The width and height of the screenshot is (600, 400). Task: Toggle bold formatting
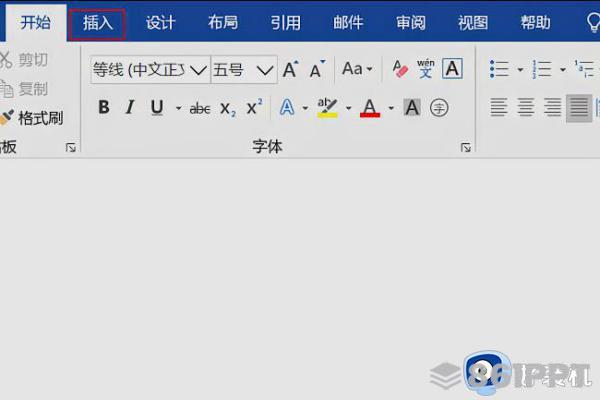pos(104,108)
